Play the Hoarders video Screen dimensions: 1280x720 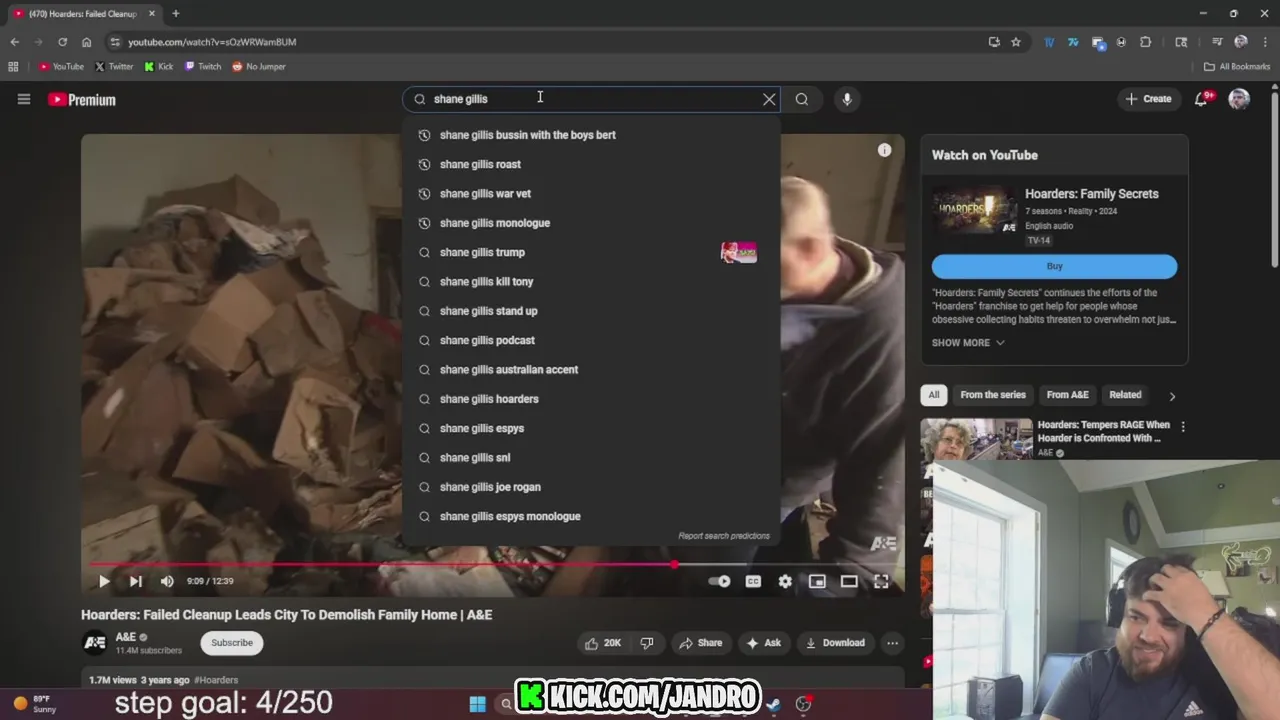point(104,581)
